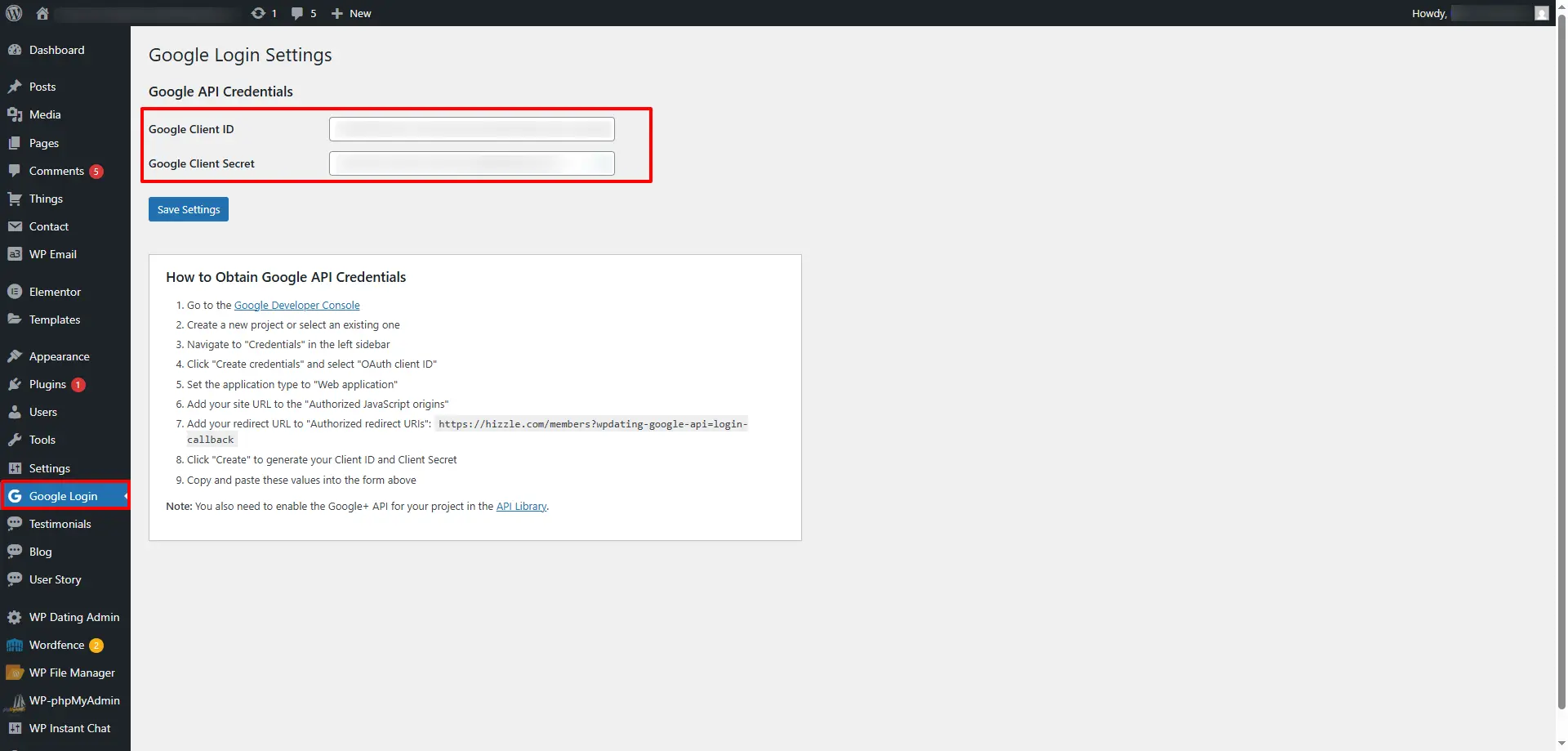This screenshot has width=1568, height=751.
Task: Click the Dashboard gauge icon
Action: point(15,50)
